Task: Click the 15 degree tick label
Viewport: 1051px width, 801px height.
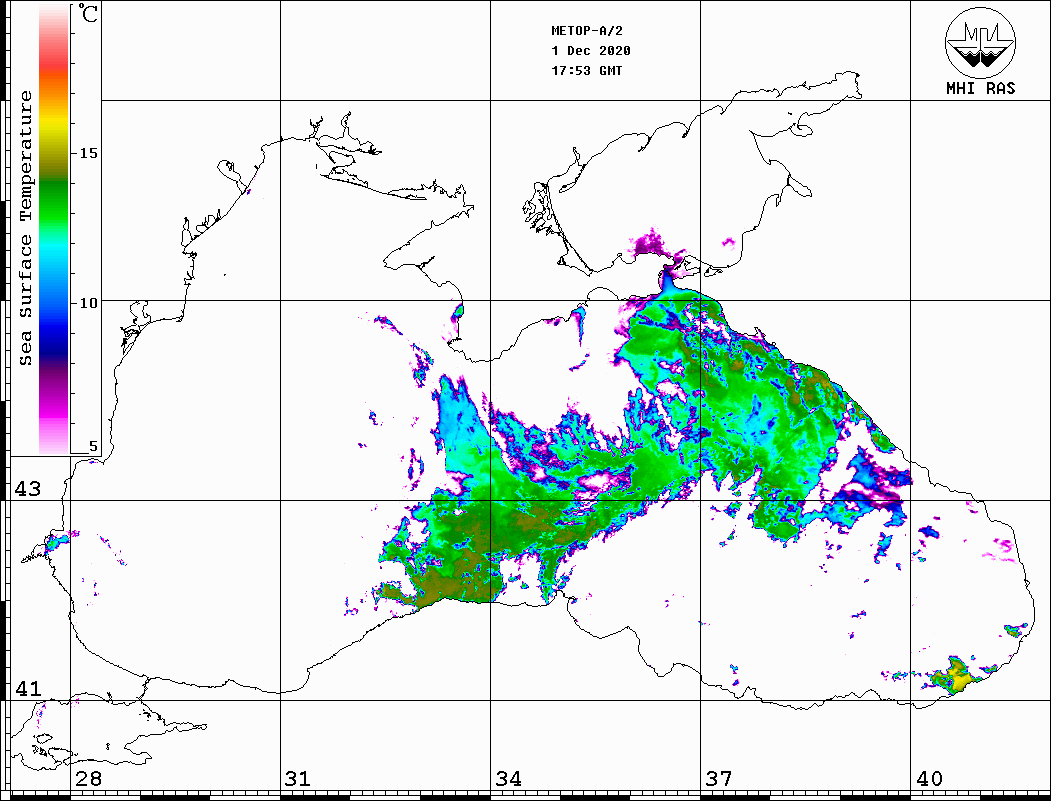Action: 88,153
